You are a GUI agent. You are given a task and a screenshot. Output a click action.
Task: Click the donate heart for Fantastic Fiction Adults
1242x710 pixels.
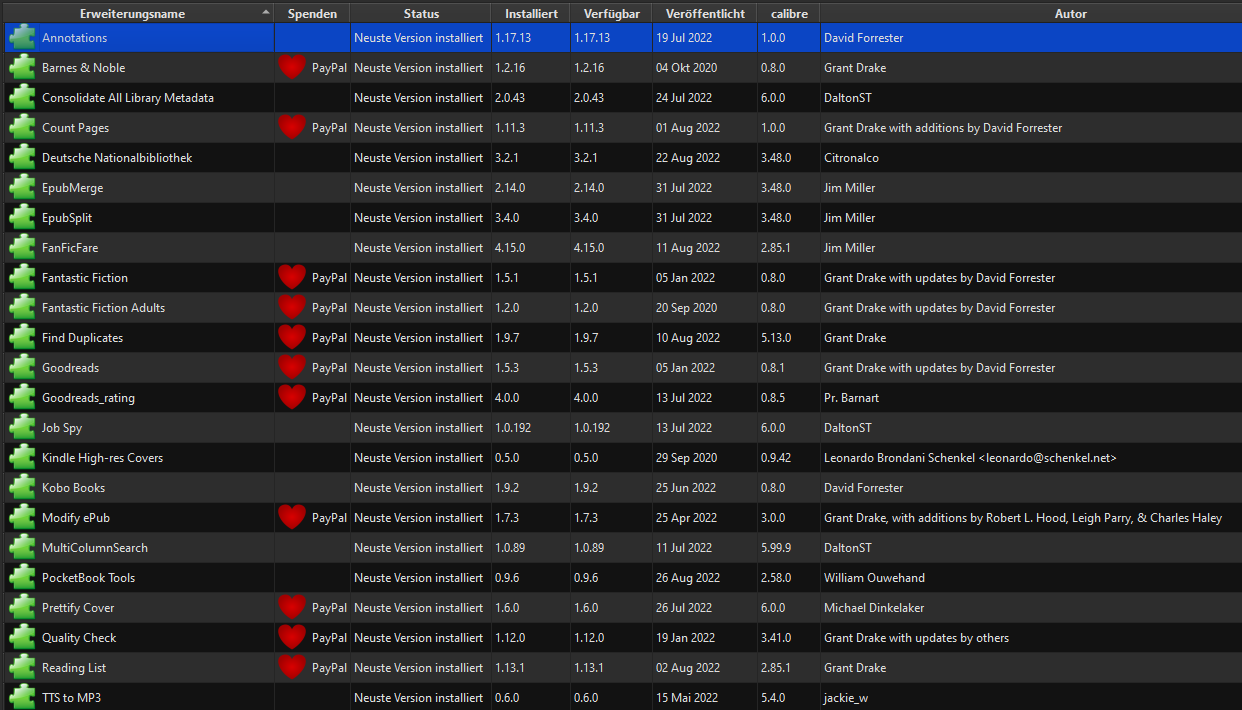point(292,308)
